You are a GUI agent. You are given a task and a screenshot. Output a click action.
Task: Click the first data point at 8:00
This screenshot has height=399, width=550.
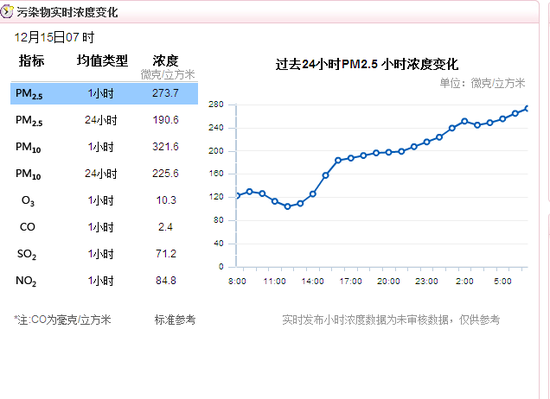[x=237, y=195]
